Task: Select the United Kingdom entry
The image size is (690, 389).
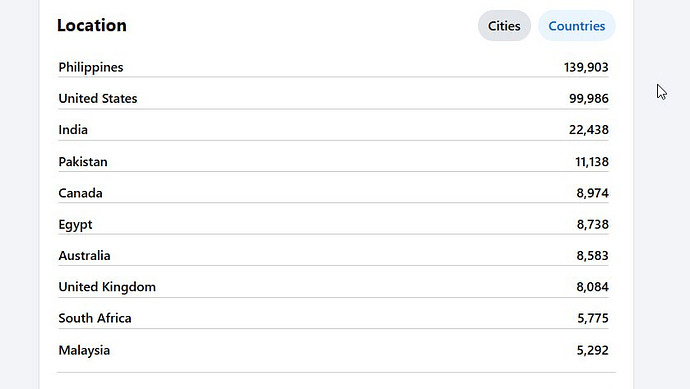Action: (x=333, y=286)
